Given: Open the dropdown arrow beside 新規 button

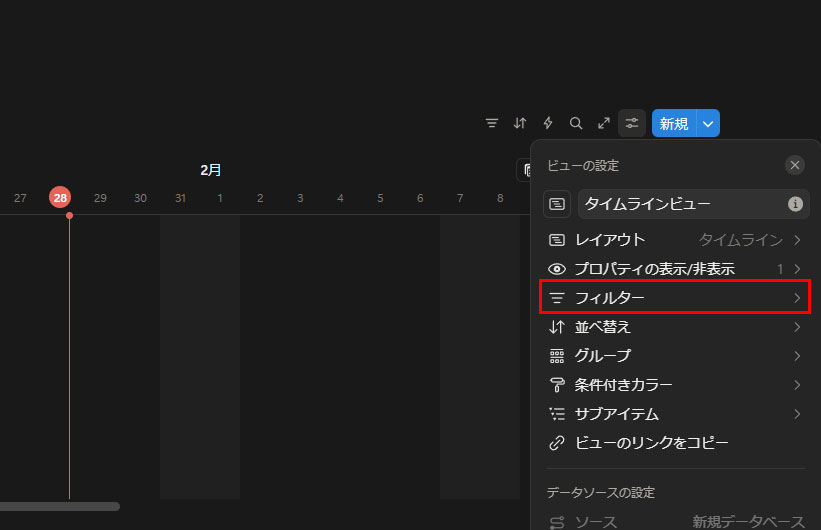Looking at the screenshot, I should (708, 124).
